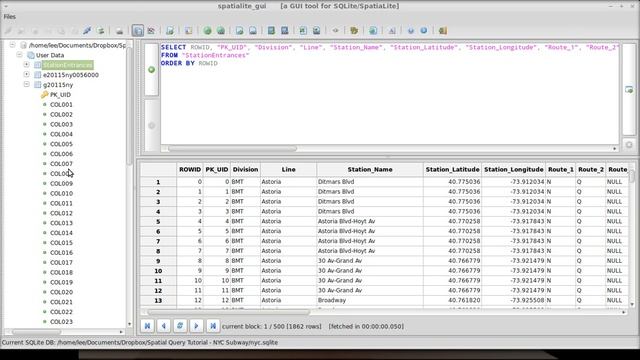Select the StationEntrances table in tree
640x360 pixels.
tap(67, 65)
